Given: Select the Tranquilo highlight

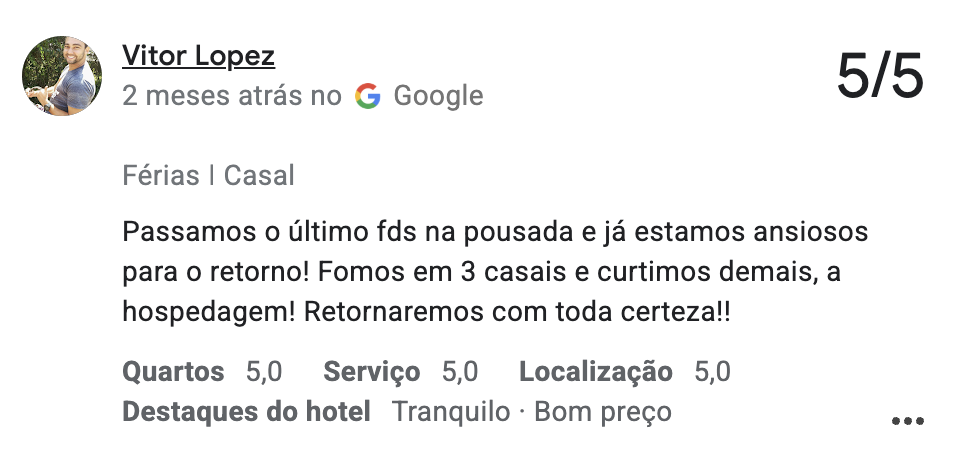Looking at the screenshot, I should (450, 411).
